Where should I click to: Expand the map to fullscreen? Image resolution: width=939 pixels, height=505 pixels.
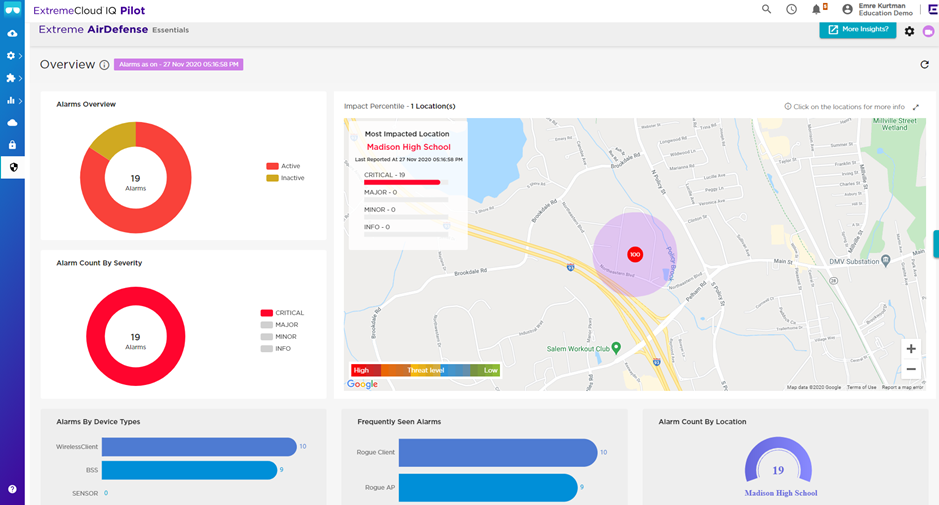tap(916, 107)
